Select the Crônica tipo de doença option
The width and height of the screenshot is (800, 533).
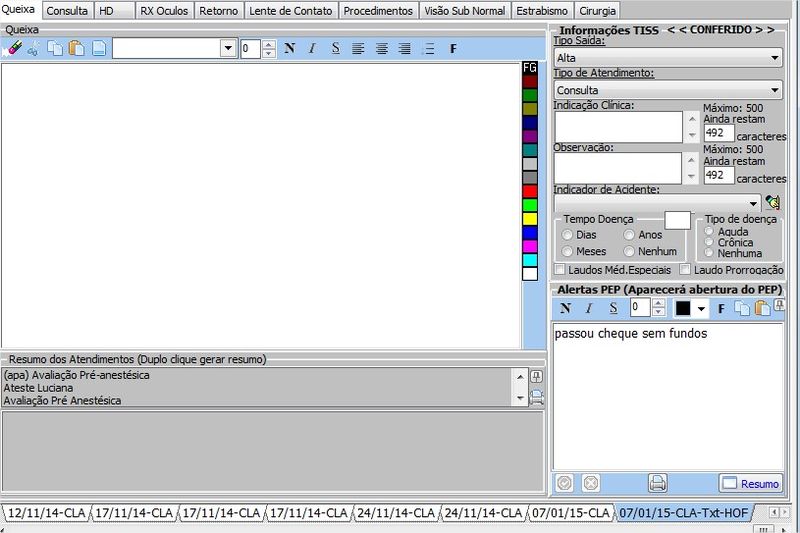click(x=709, y=243)
